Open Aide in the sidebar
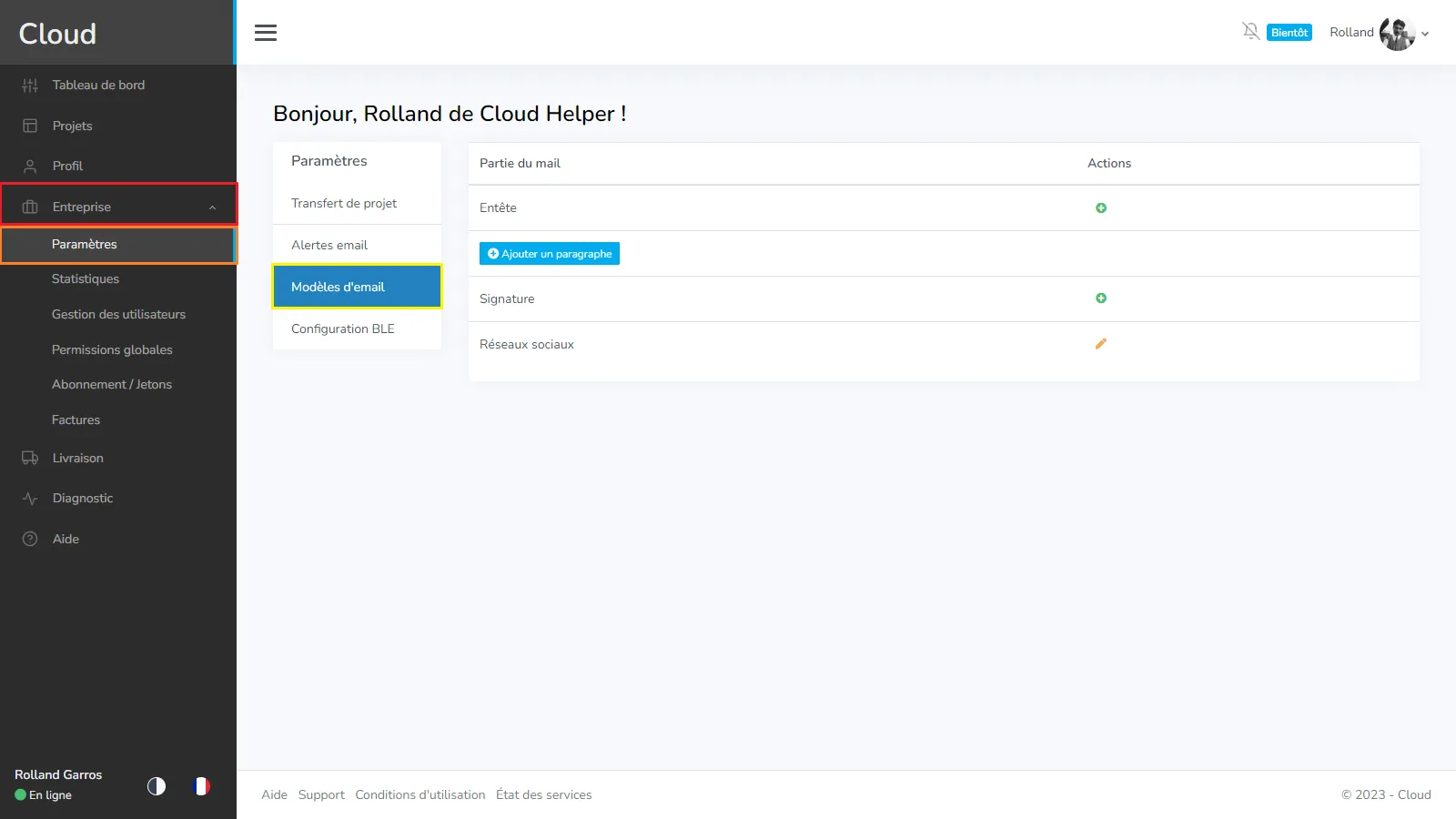The image size is (1456, 819). (x=66, y=539)
